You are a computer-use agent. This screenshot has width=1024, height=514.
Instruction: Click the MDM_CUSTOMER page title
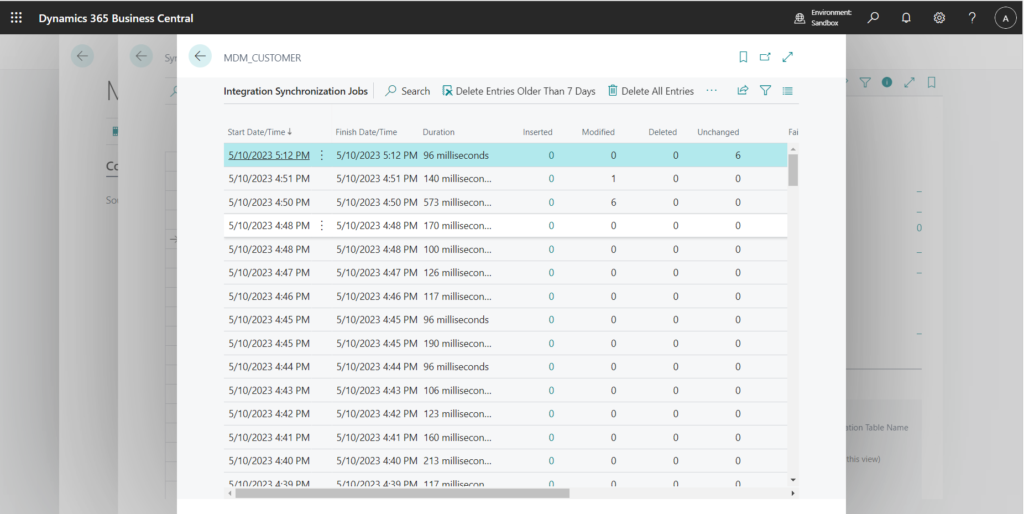(x=263, y=57)
